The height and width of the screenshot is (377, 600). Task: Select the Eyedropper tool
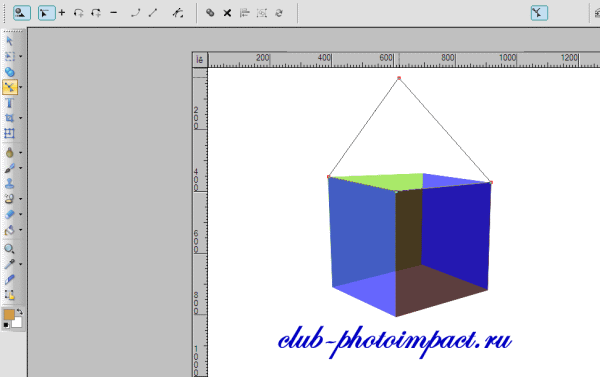tap(10, 264)
